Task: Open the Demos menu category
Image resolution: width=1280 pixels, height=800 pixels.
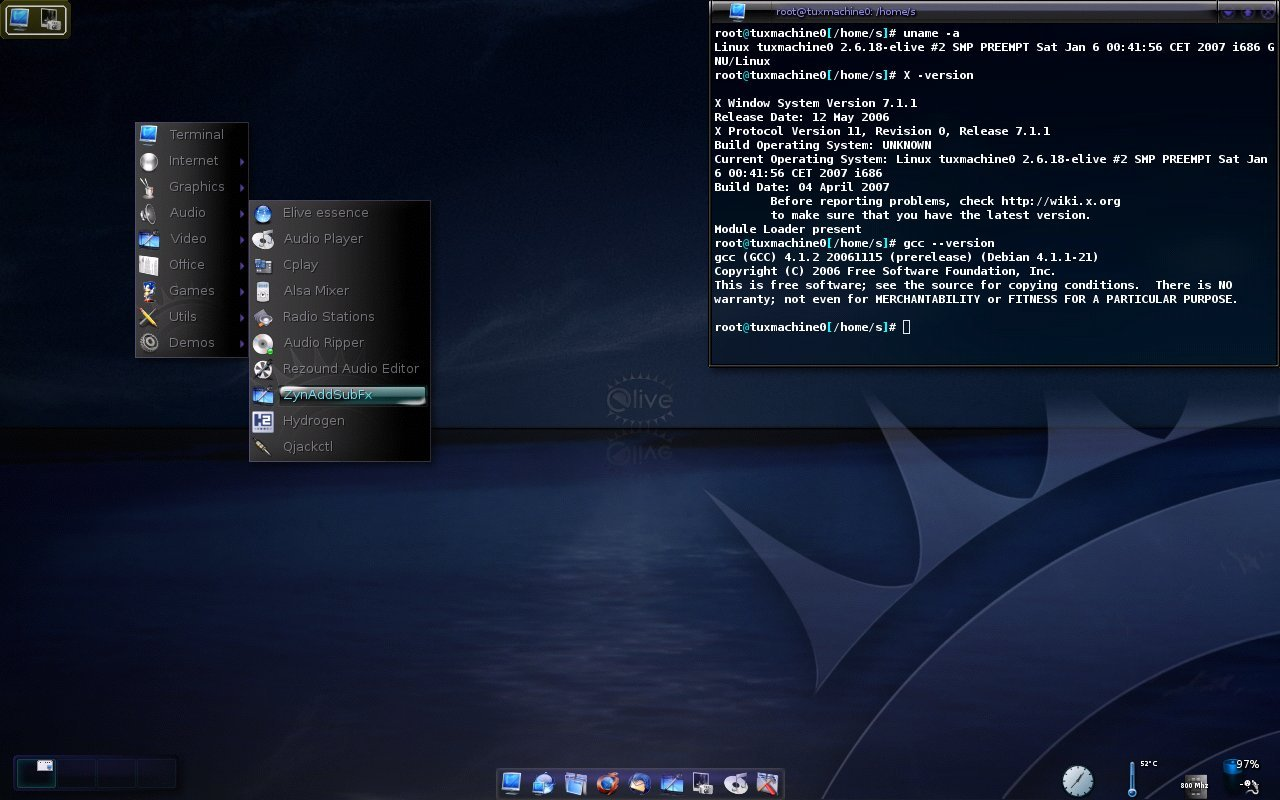Action: (192, 343)
